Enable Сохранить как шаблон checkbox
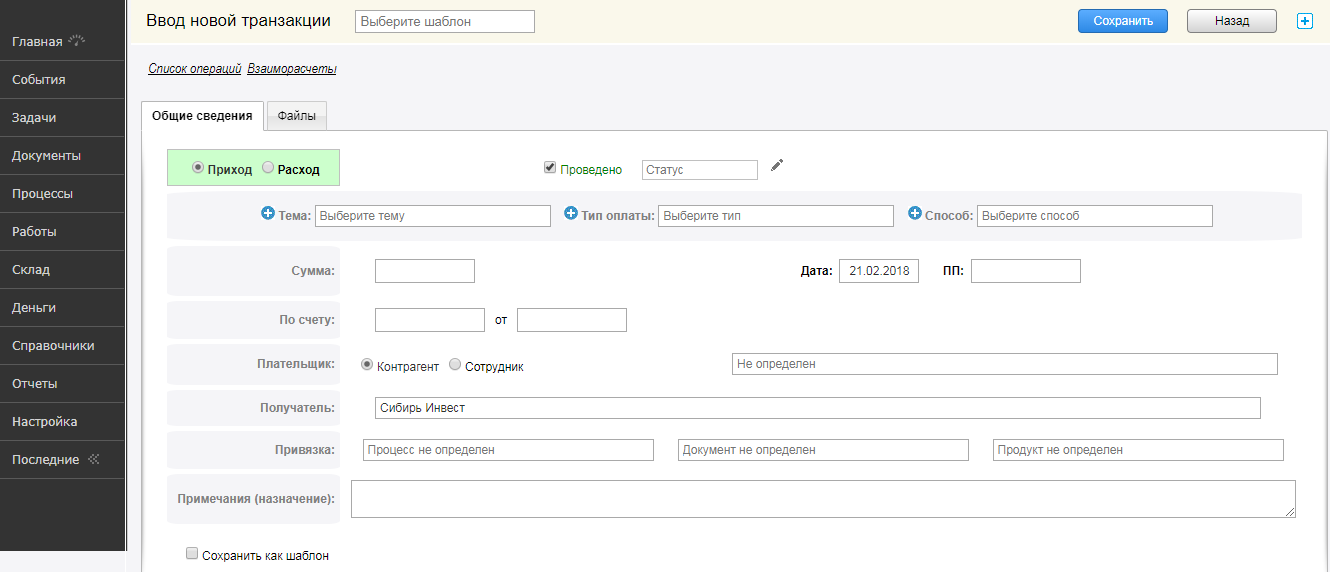 (192, 554)
